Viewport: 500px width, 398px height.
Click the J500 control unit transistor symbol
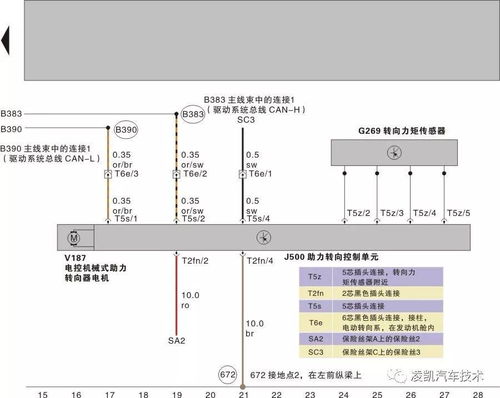(264, 238)
